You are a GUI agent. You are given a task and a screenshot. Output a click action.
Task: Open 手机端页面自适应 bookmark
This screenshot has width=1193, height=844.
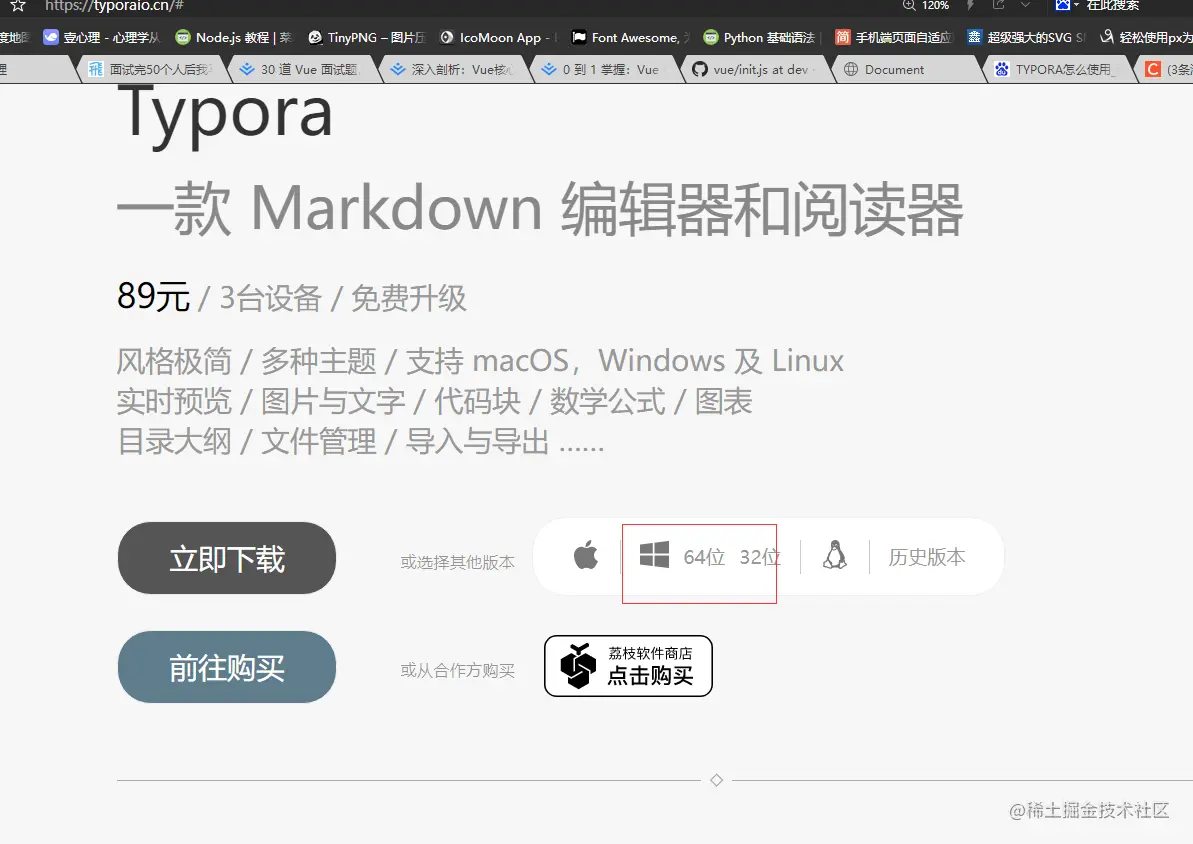pos(893,37)
